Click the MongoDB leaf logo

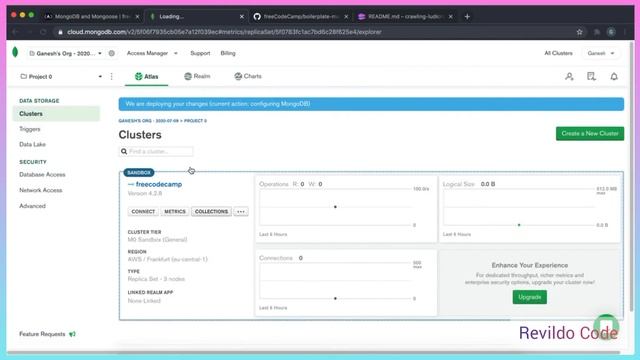tap(15, 52)
